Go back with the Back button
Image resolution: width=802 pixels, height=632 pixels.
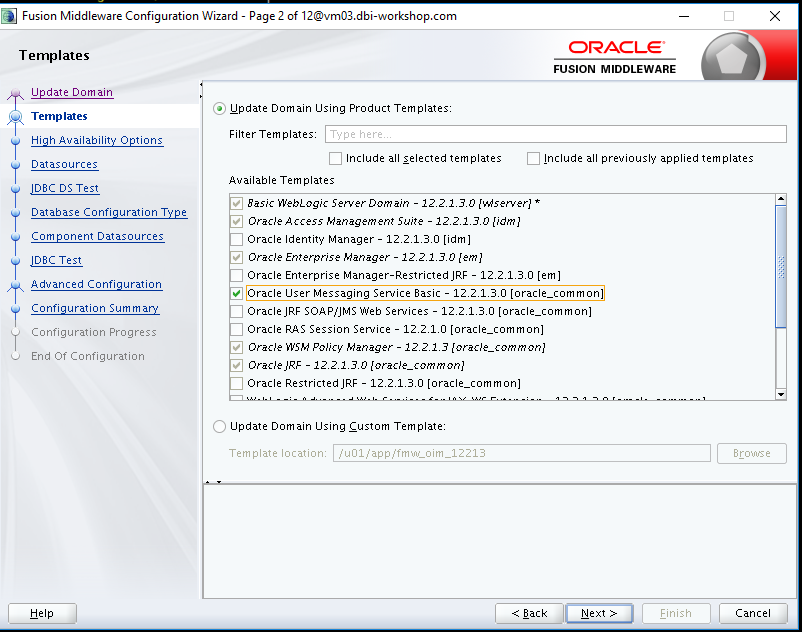point(529,613)
